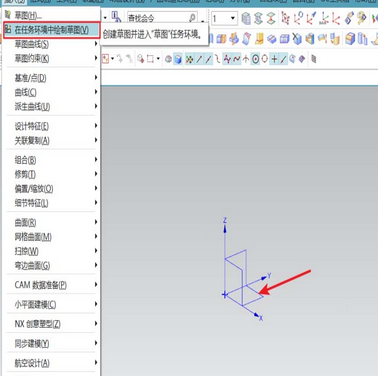Click the trim body icon with the cross

pos(297,39)
